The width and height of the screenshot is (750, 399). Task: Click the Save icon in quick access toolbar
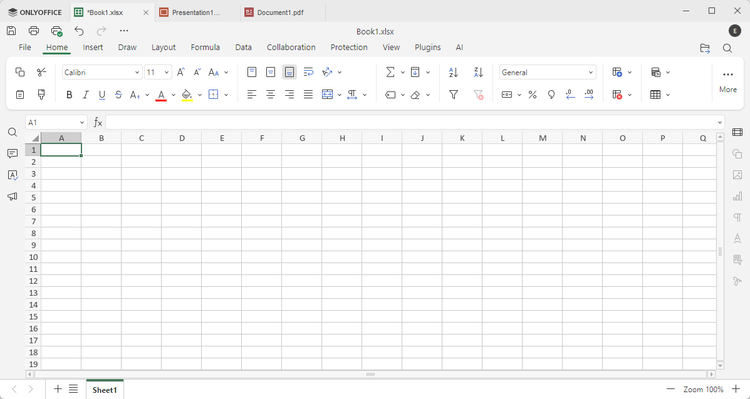click(11, 31)
